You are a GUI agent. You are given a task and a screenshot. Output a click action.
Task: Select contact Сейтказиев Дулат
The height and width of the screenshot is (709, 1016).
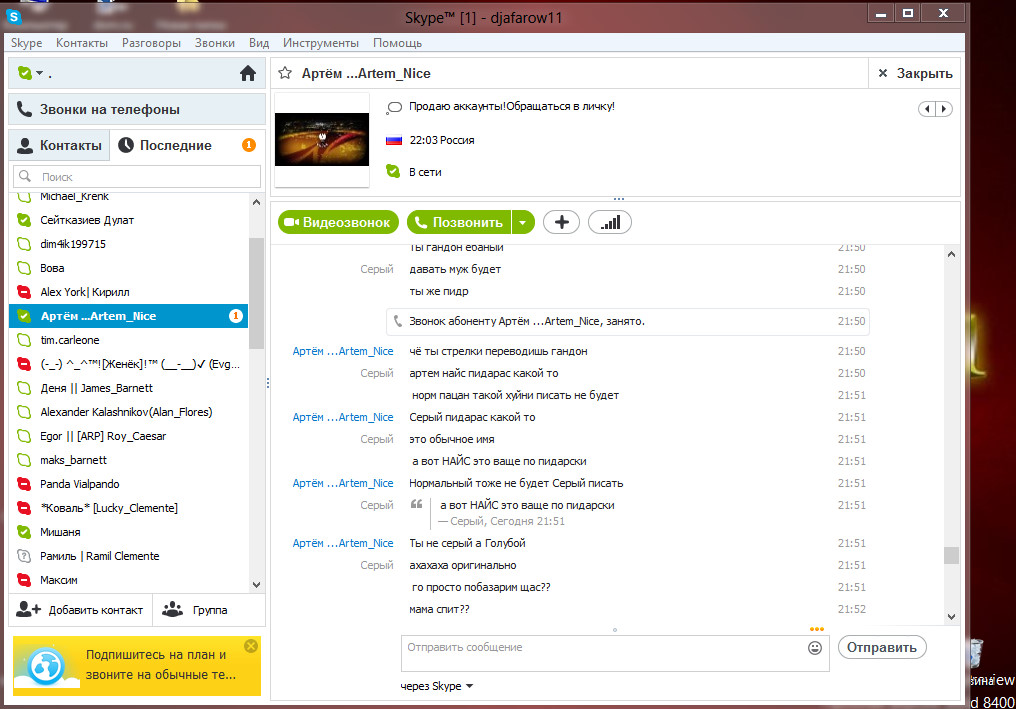(x=128, y=220)
